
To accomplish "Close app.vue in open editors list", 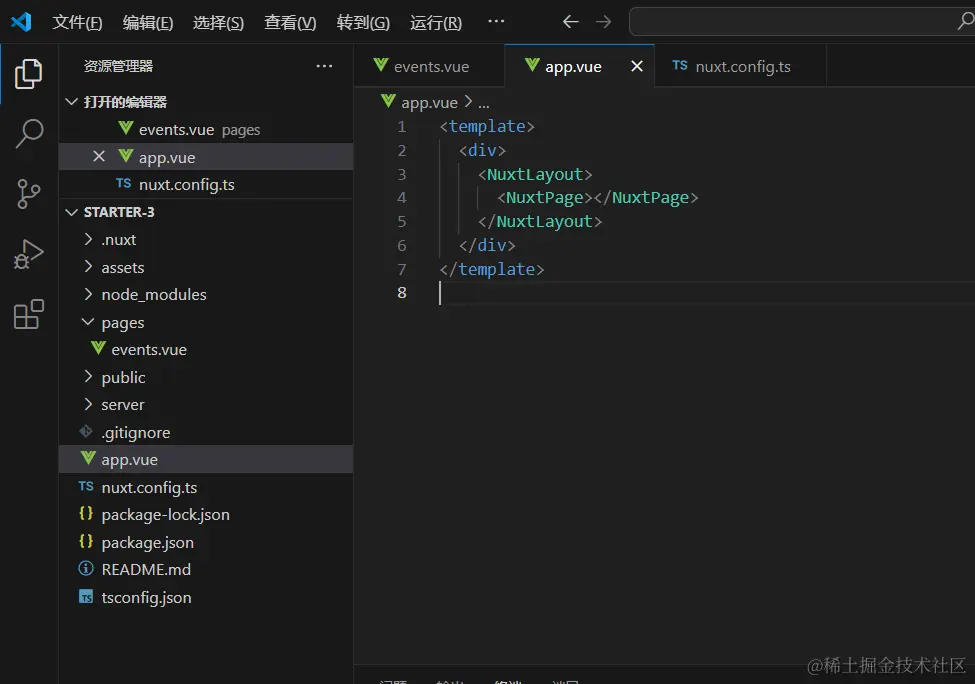I will 99,156.
